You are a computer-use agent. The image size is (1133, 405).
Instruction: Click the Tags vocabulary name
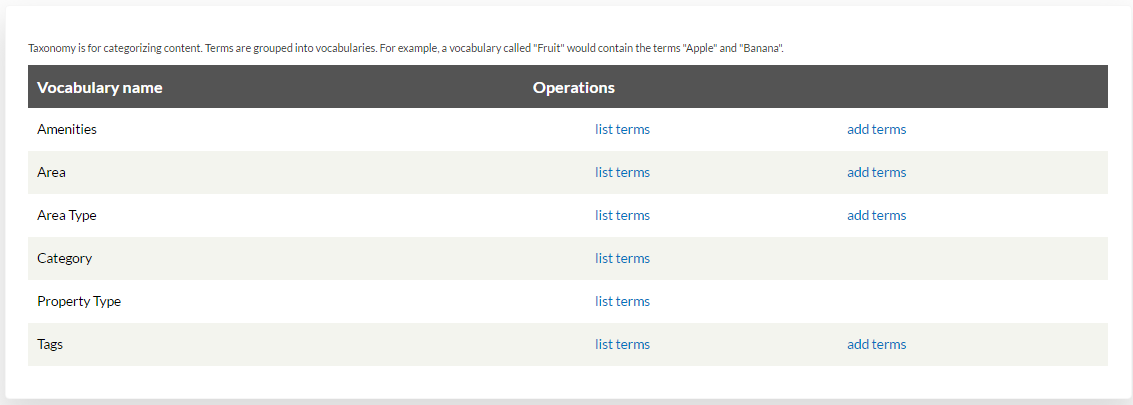point(50,344)
